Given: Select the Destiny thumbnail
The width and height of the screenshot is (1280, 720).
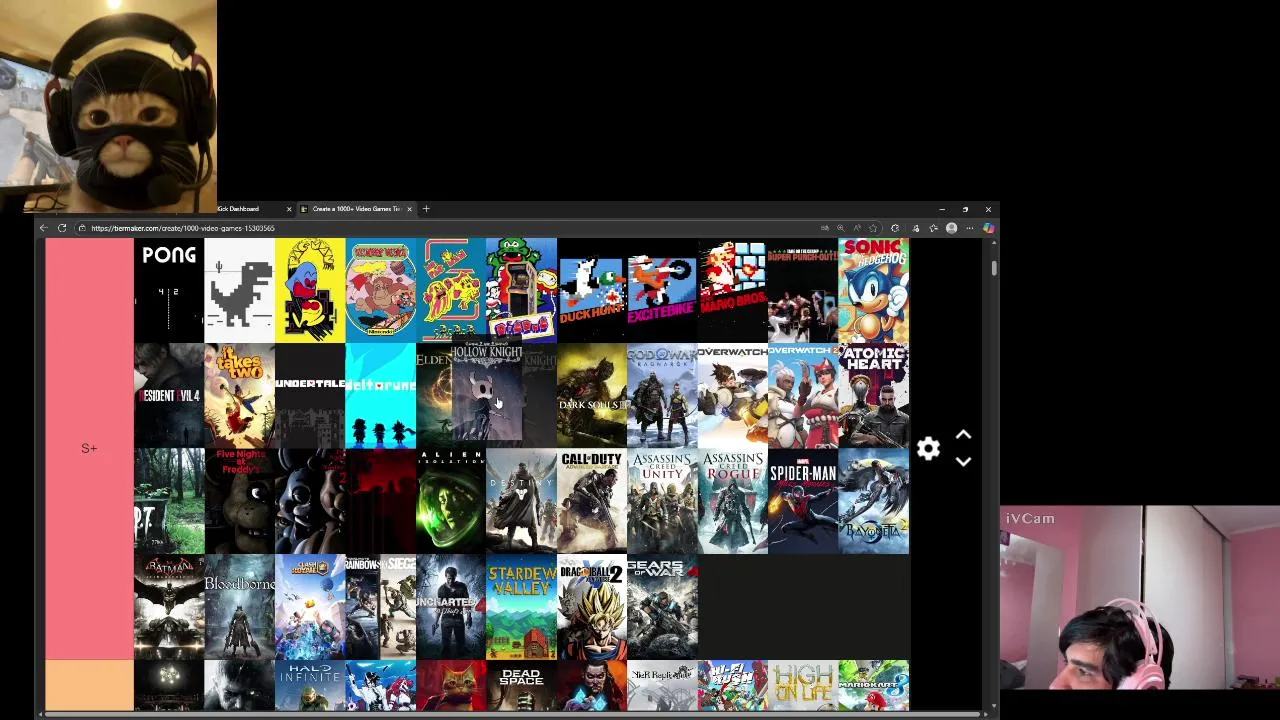Looking at the screenshot, I should click(x=521, y=501).
